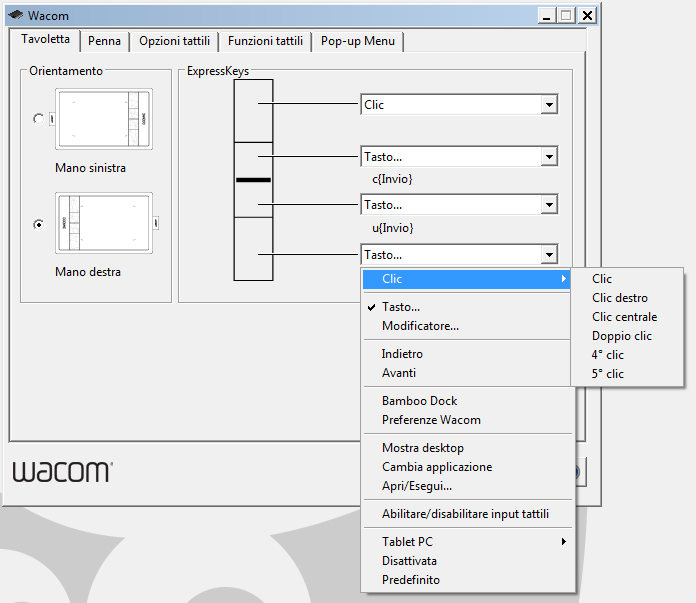
Task: Switch to the Penna tab
Action: click(104, 41)
